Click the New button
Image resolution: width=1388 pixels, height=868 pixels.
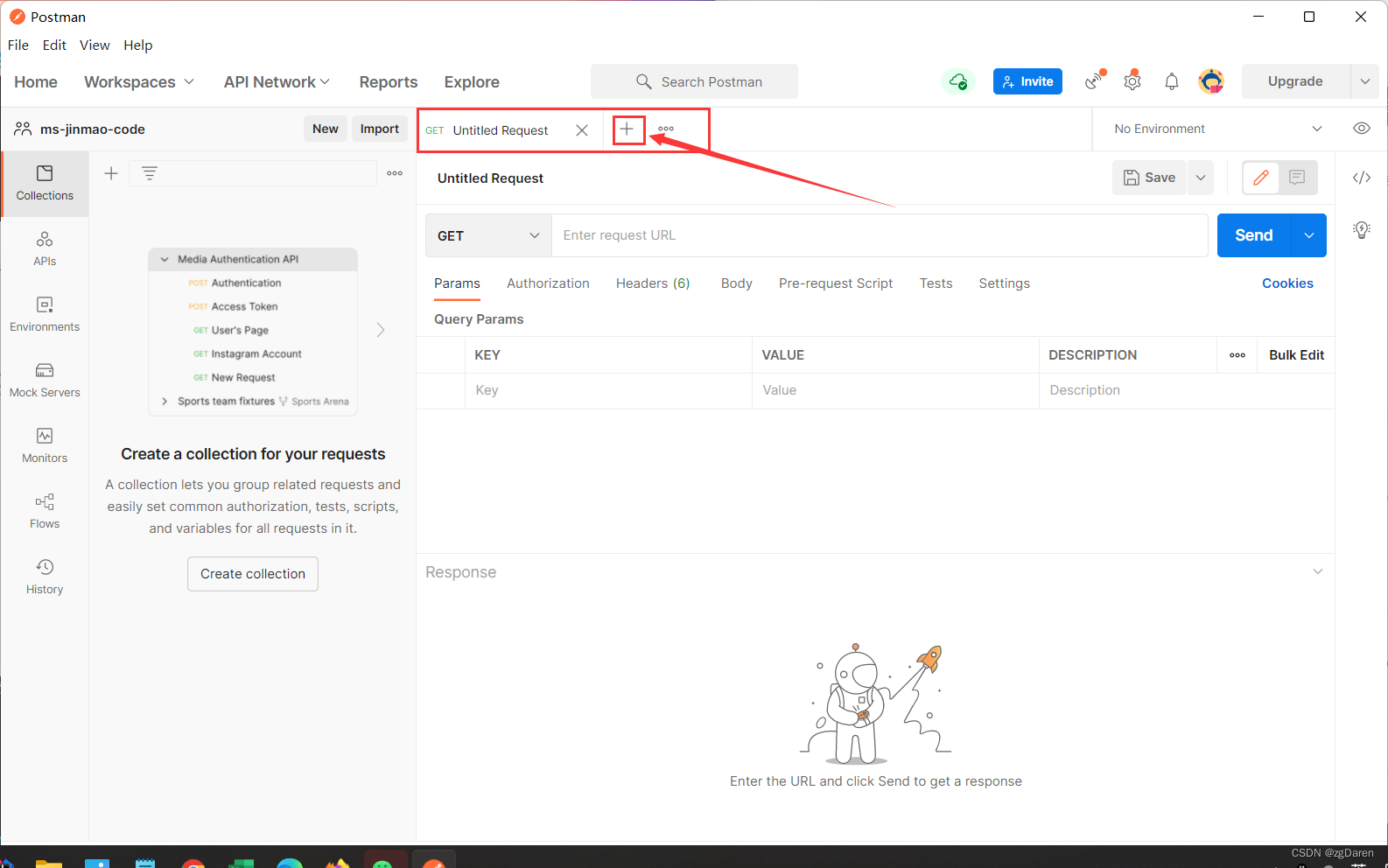326,129
